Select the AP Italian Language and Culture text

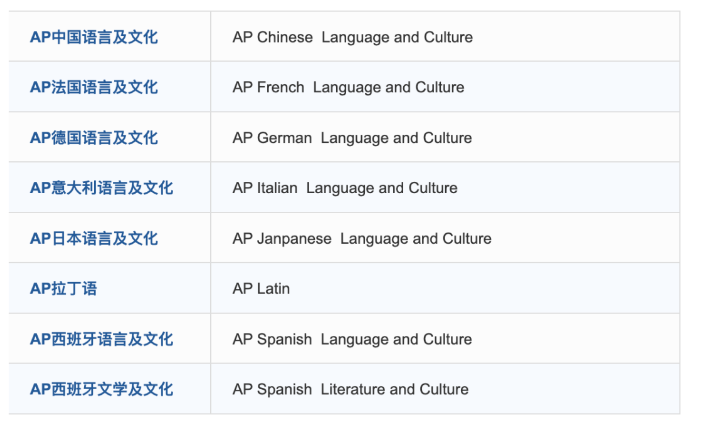pos(345,188)
